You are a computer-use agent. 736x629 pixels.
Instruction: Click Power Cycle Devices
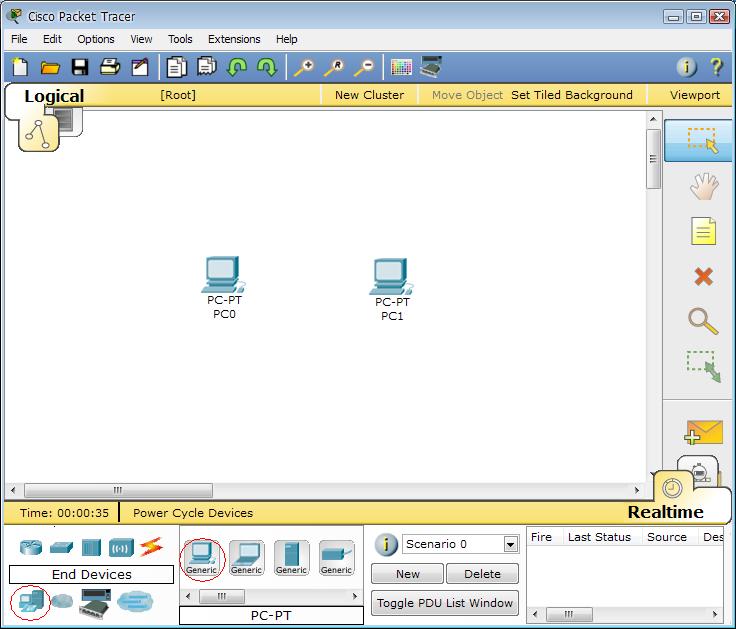pyautogui.click(x=193, y=513)
